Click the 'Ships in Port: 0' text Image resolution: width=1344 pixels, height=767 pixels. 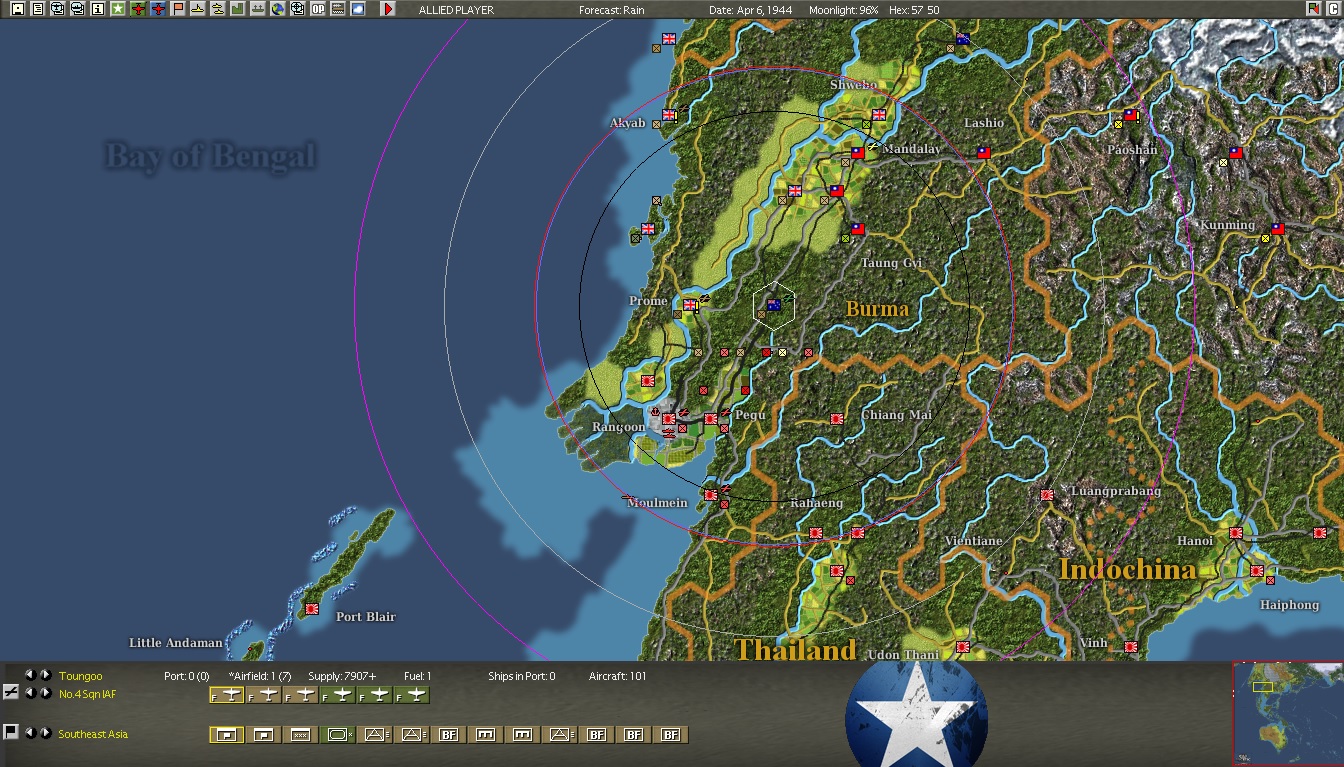(522, 676)
